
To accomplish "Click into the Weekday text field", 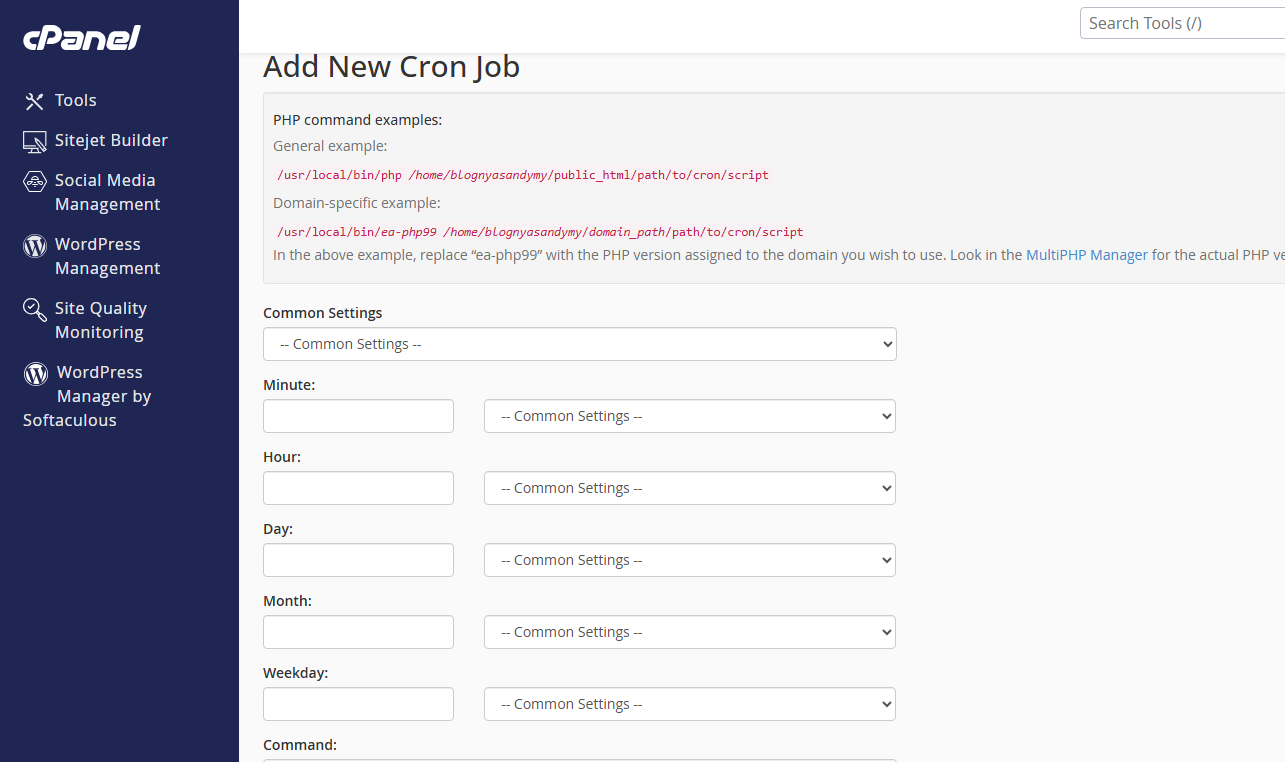I will pyautogui.click(x=358, y=704).
